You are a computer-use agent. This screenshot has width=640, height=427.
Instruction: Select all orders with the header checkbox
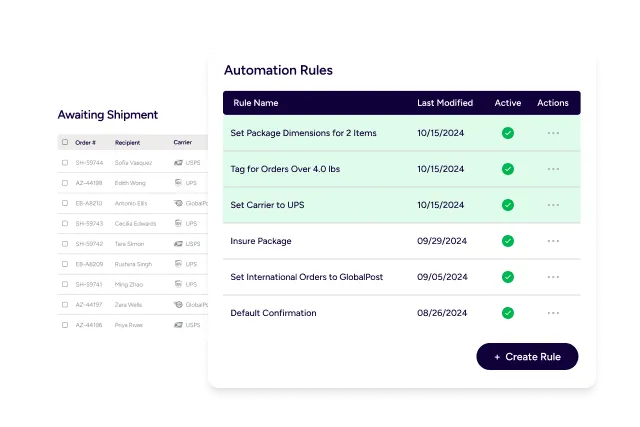tap(65, 142)
